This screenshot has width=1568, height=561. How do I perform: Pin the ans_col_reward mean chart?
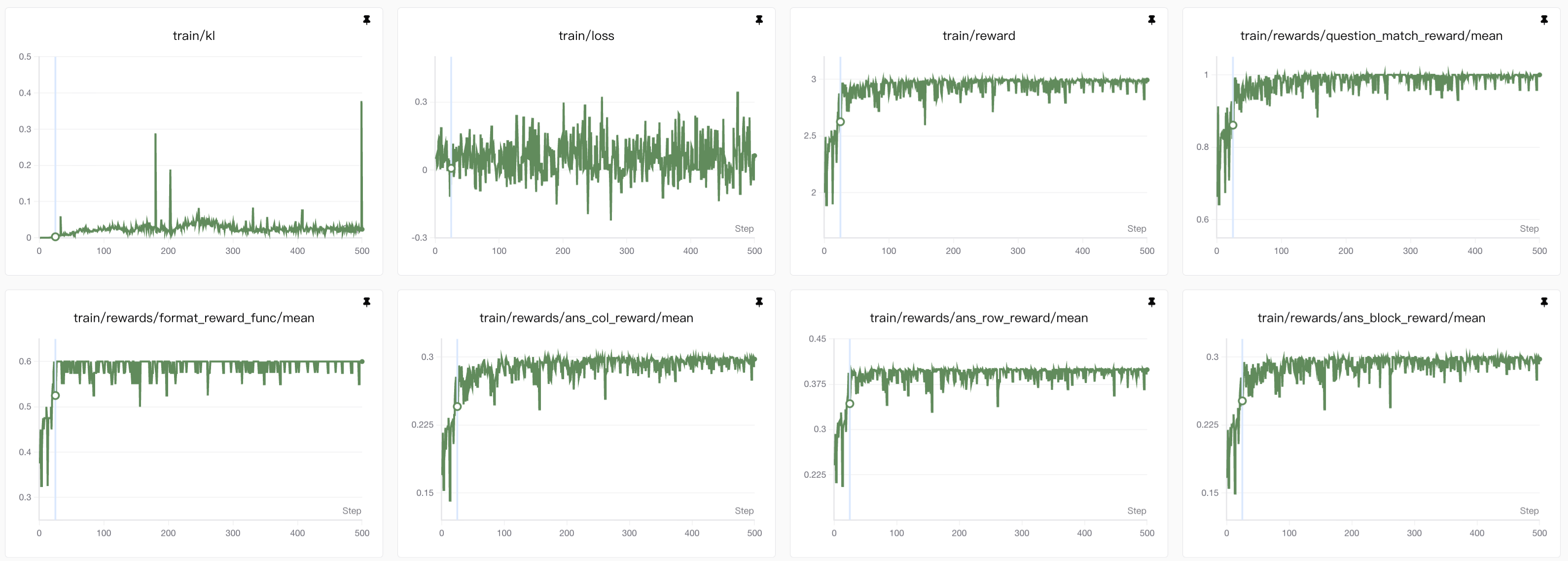(x=759, y=302)
